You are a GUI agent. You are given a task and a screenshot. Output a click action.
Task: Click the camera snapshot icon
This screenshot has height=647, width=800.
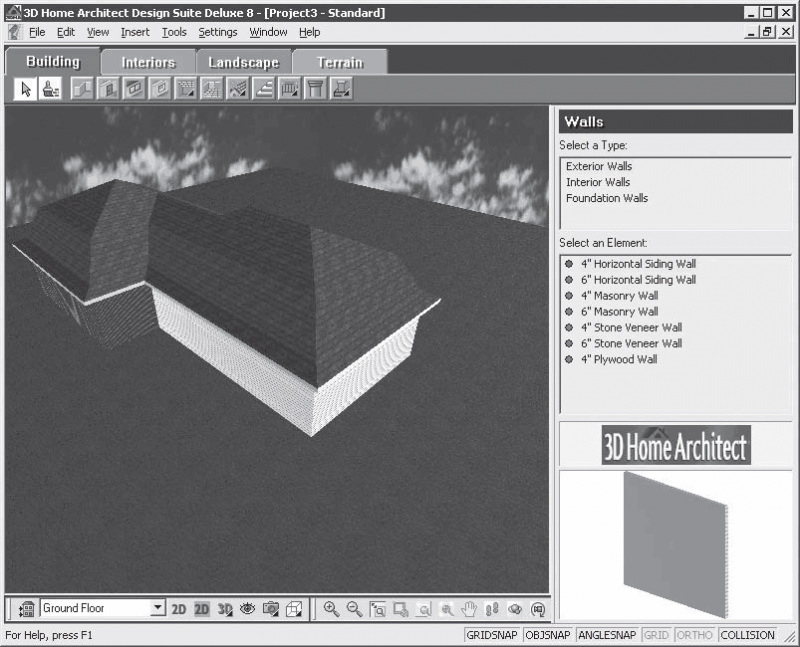click(271, 609)
